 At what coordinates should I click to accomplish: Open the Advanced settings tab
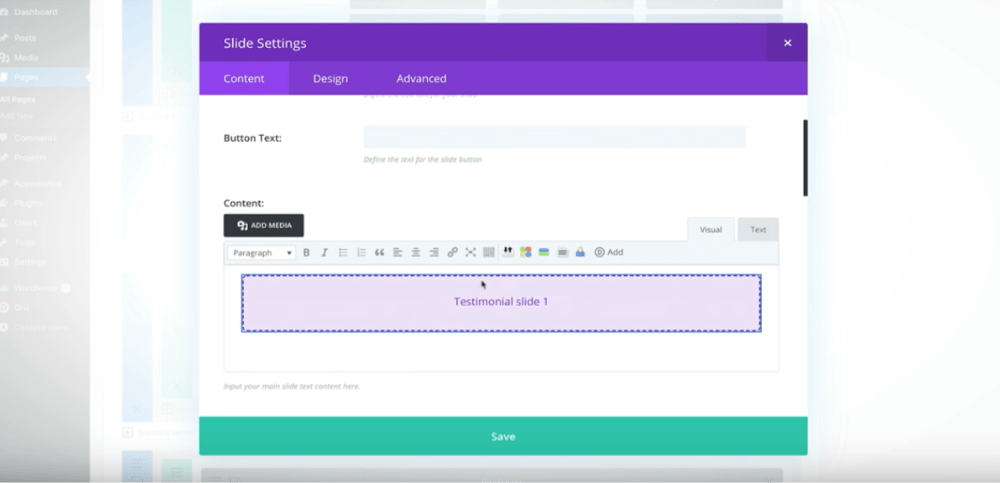coord(422,78)
